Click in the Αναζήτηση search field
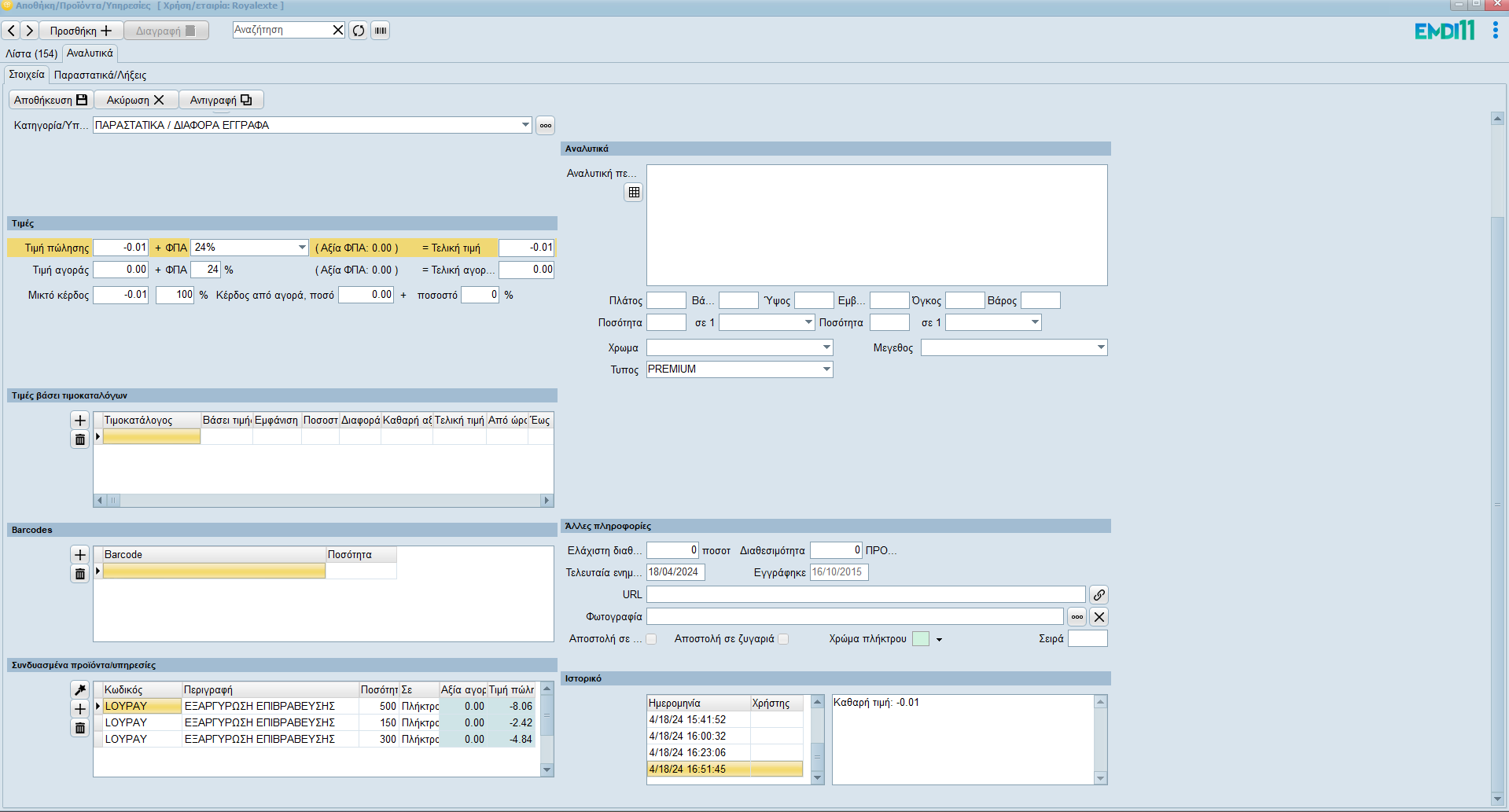The width and height of the screenshot is (1509, 812). (282, 30)
